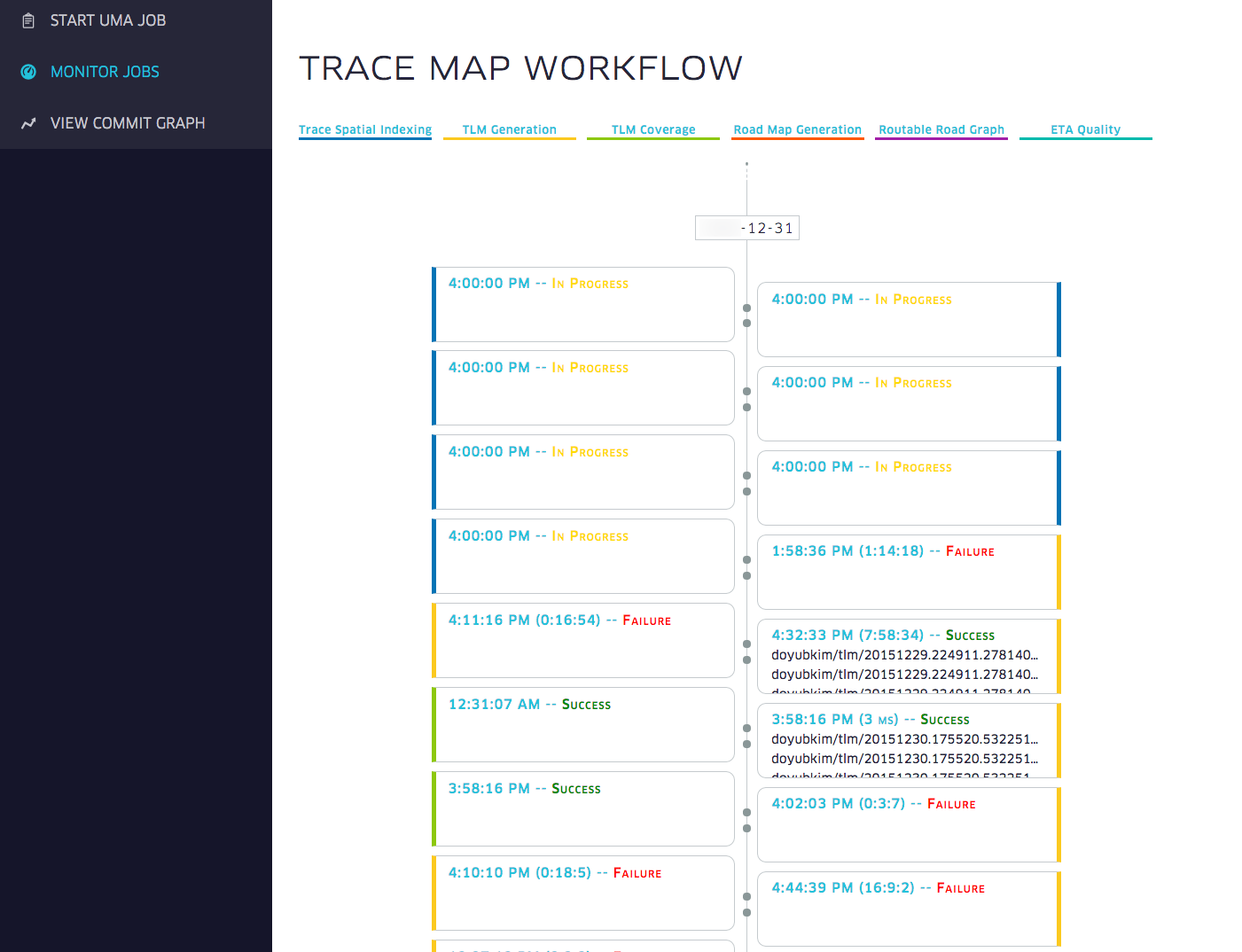Viewport: 1242px width, 952px height.
Task: Click the 12-31 date label on timeline
Action: (747, 228)
